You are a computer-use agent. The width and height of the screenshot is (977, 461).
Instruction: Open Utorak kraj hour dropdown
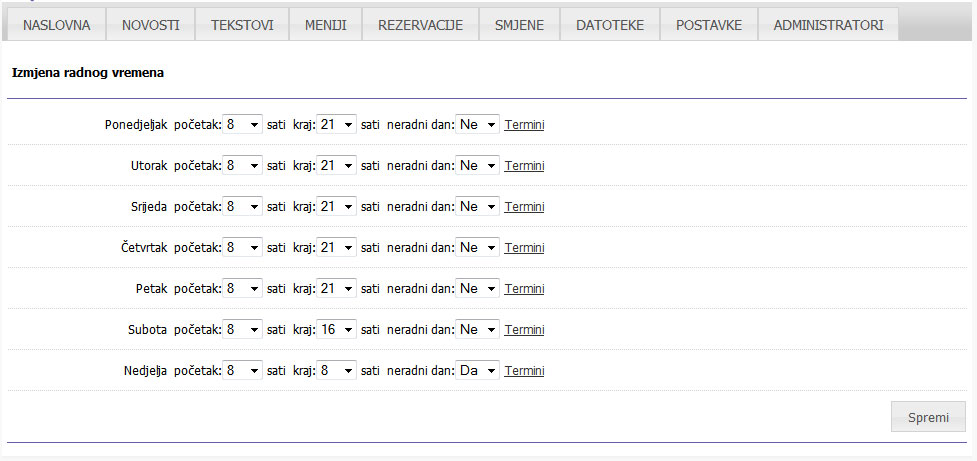[336, 166]
